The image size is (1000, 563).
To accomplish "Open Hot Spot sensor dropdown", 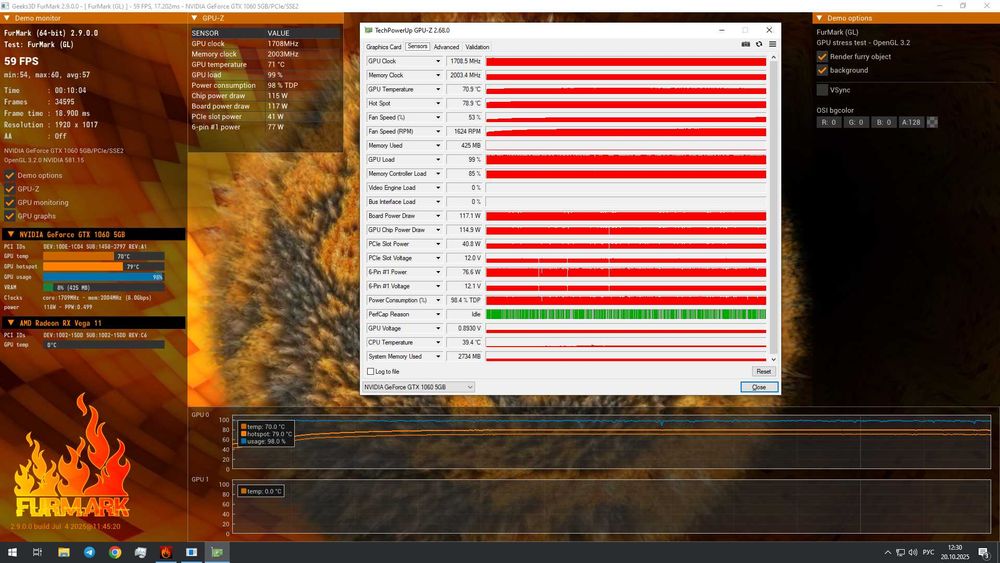I will pos(438,103).
